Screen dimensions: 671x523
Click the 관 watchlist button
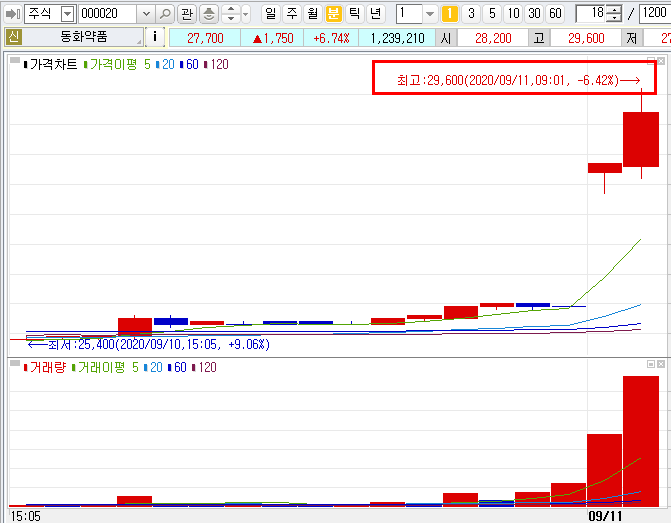point(187,14)
